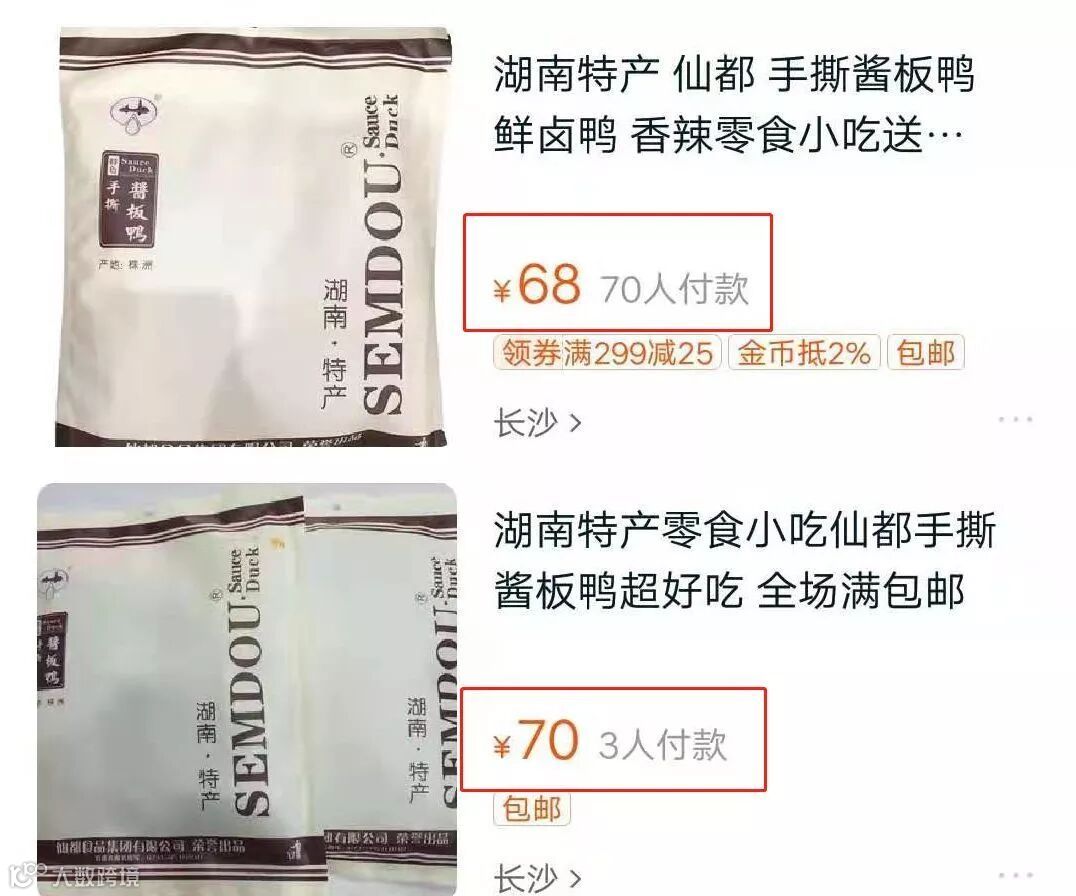This screenshot has height=896, width=1076.
Task: Tap the 金币抵2% tag
Action: point(804,353)
